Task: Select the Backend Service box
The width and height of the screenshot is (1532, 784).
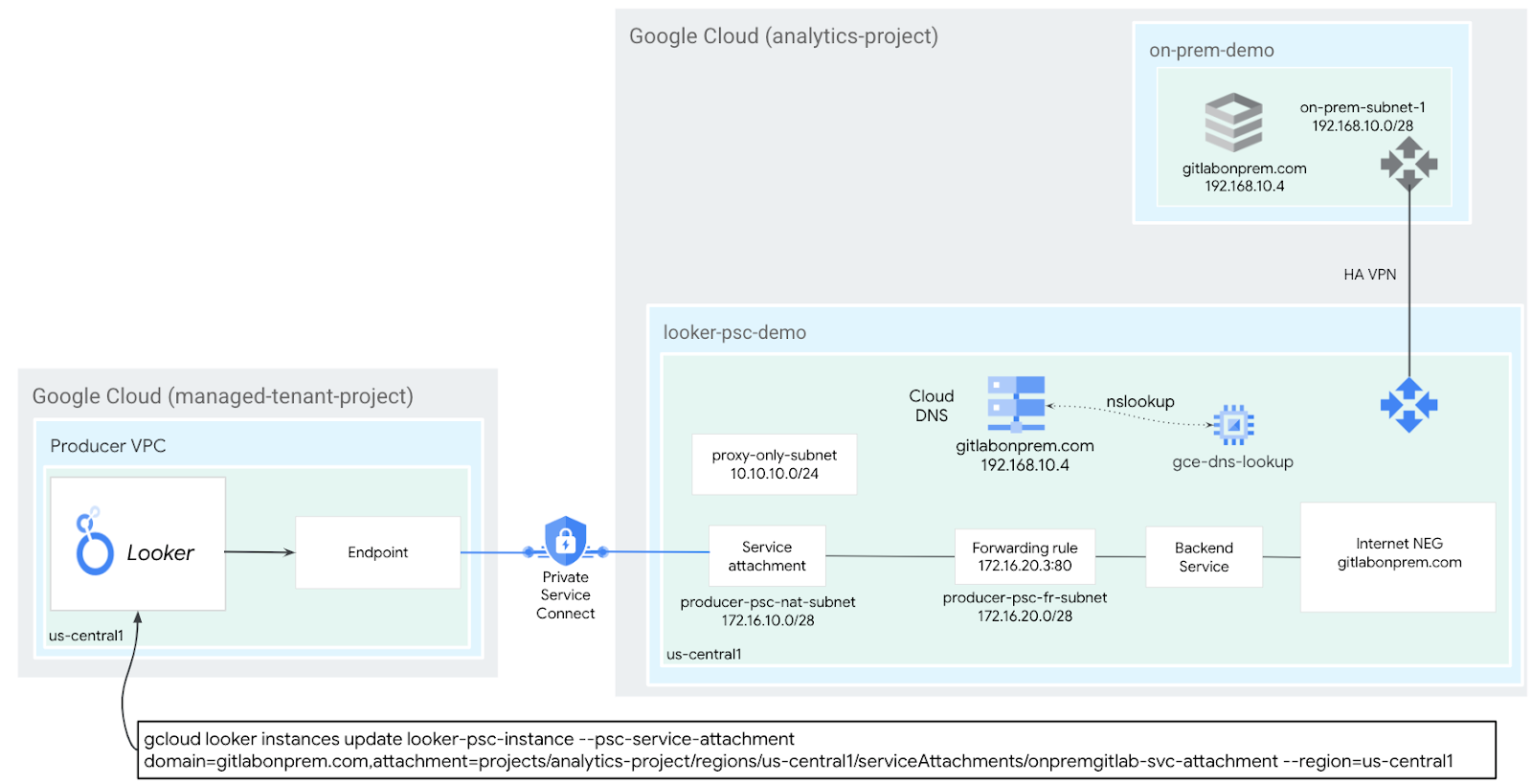Action: pos(1204,557)
